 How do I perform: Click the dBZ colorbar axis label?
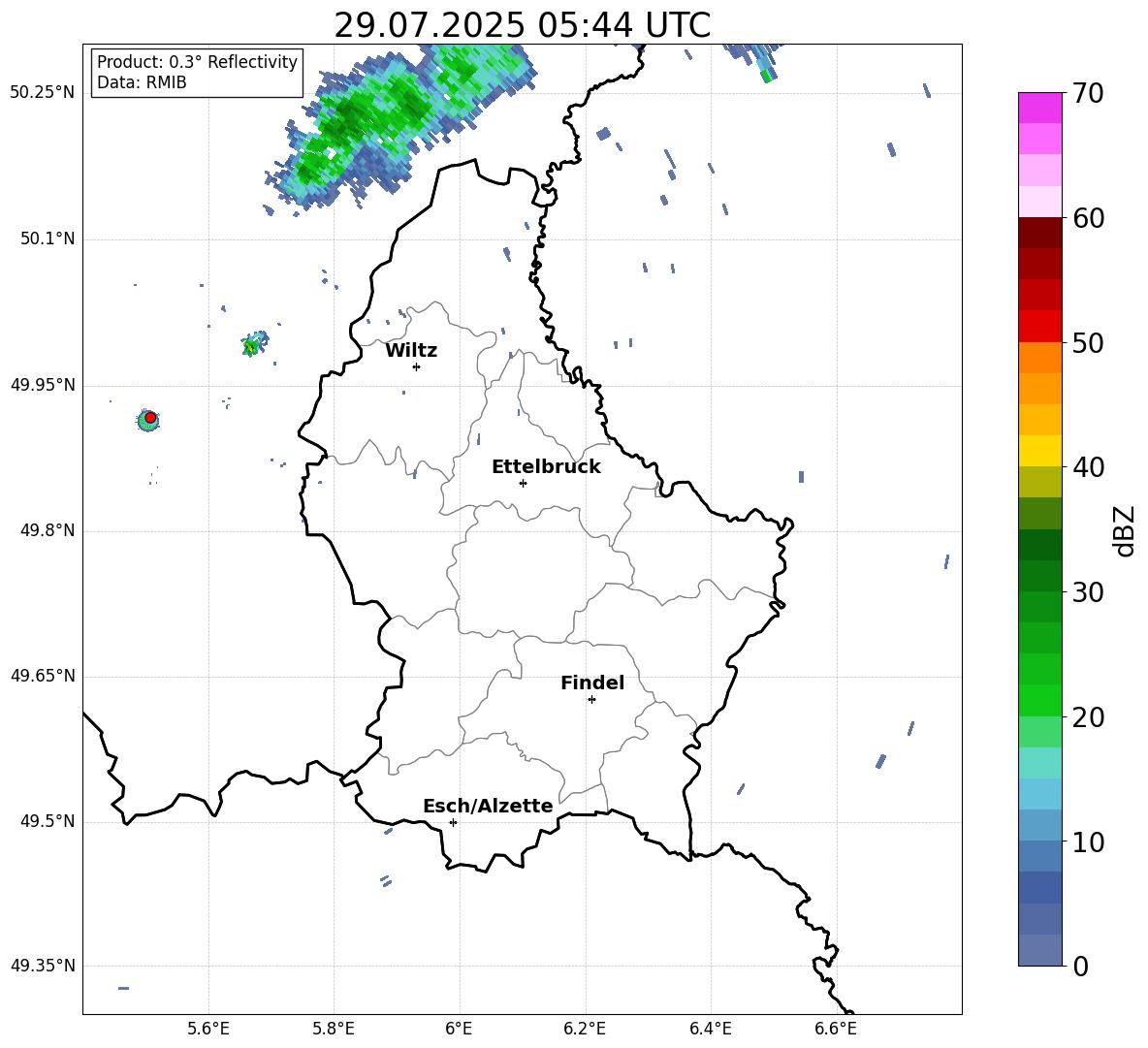(1125, 530)
